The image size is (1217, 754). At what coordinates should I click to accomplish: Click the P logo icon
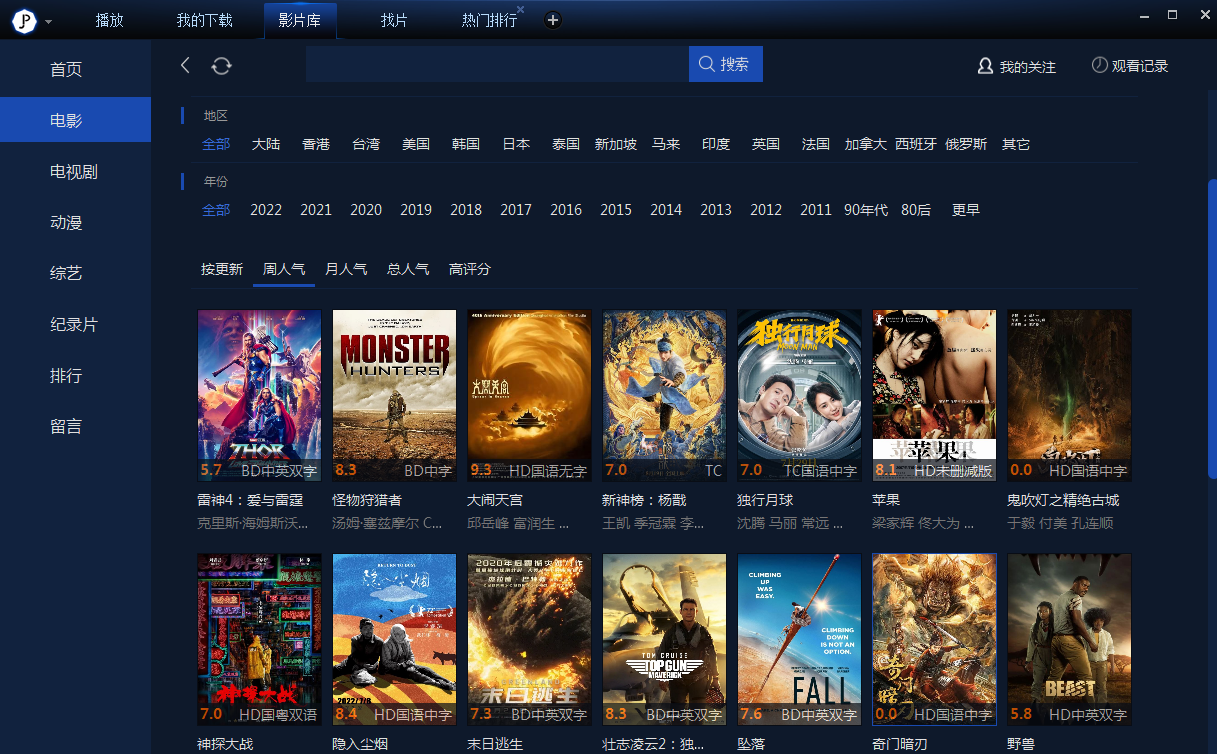(x=24, y=21)
